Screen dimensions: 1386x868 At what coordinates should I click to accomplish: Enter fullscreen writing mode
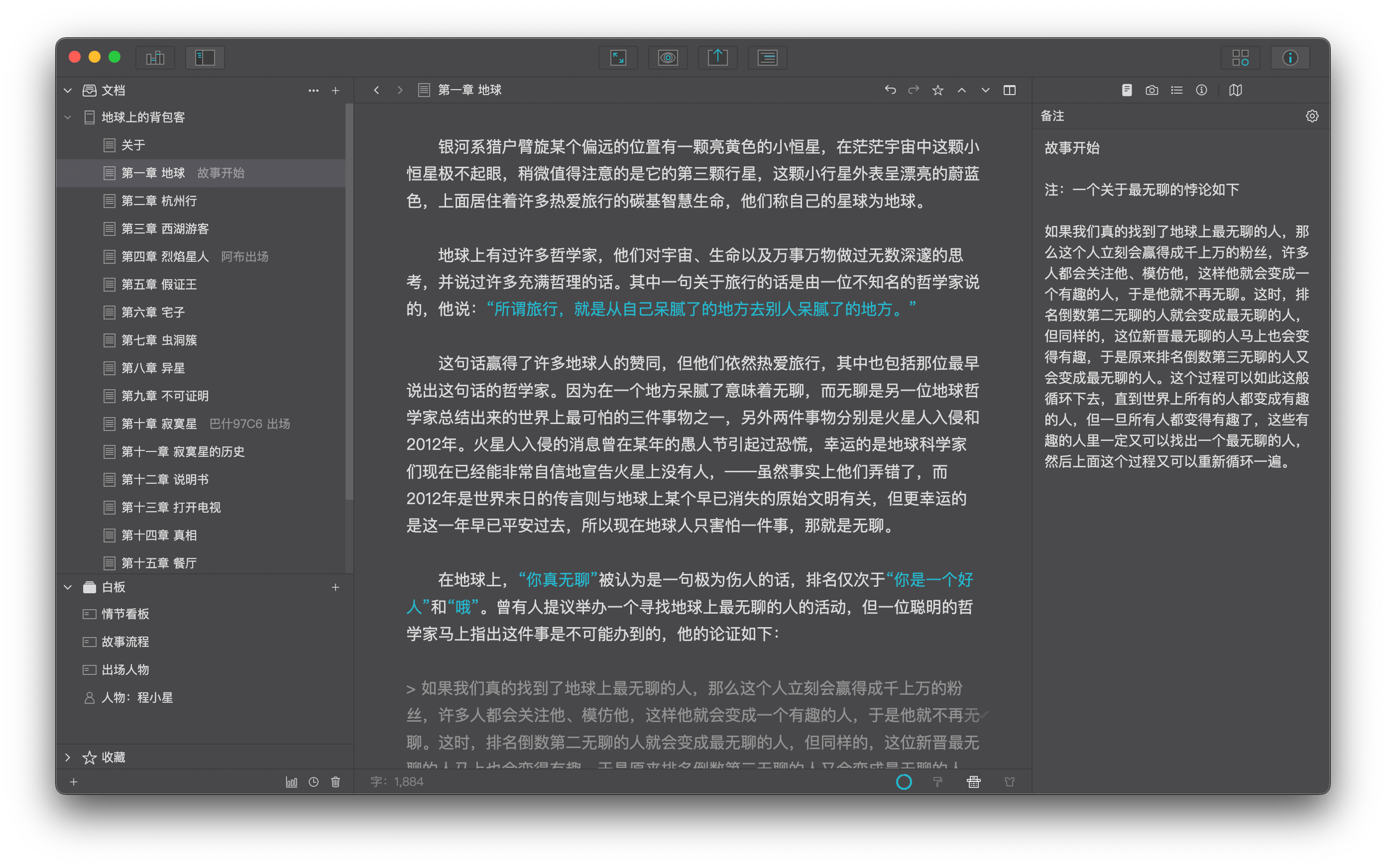pos(618,57)
